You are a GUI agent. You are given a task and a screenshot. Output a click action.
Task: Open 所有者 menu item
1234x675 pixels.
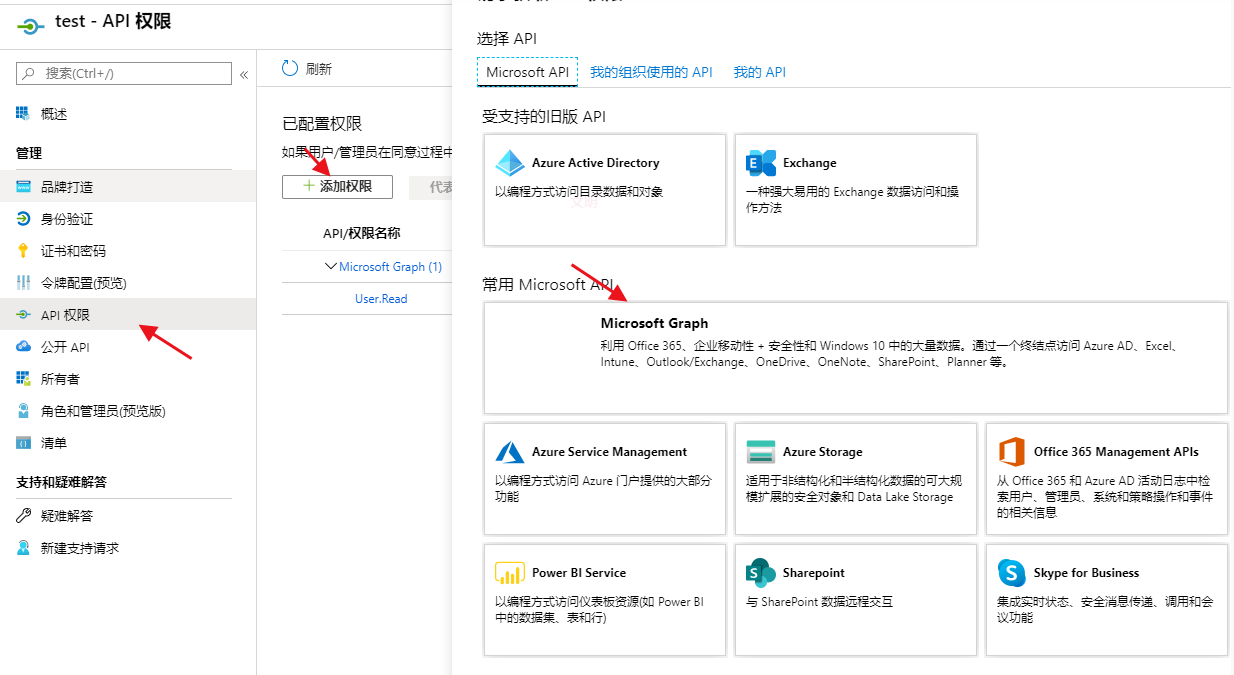(128, 379)
